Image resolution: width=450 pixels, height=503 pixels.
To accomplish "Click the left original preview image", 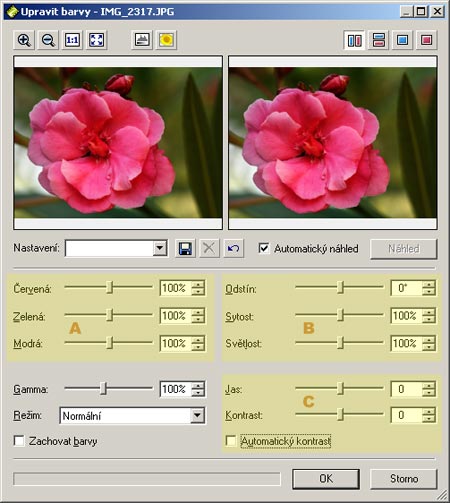I will click(118, 143).
